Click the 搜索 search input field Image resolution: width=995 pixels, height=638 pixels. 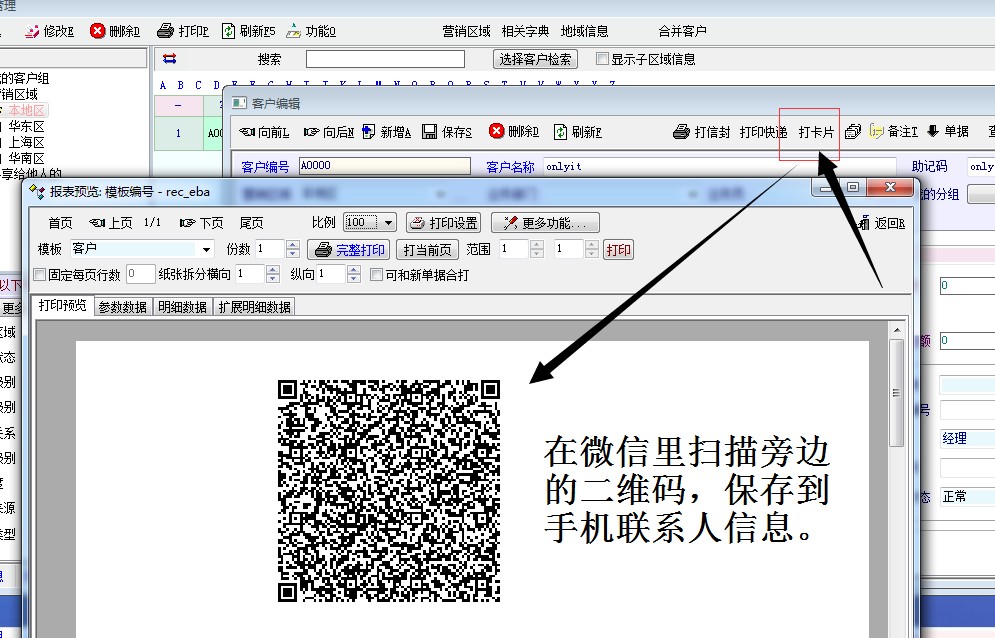[385, 59]
